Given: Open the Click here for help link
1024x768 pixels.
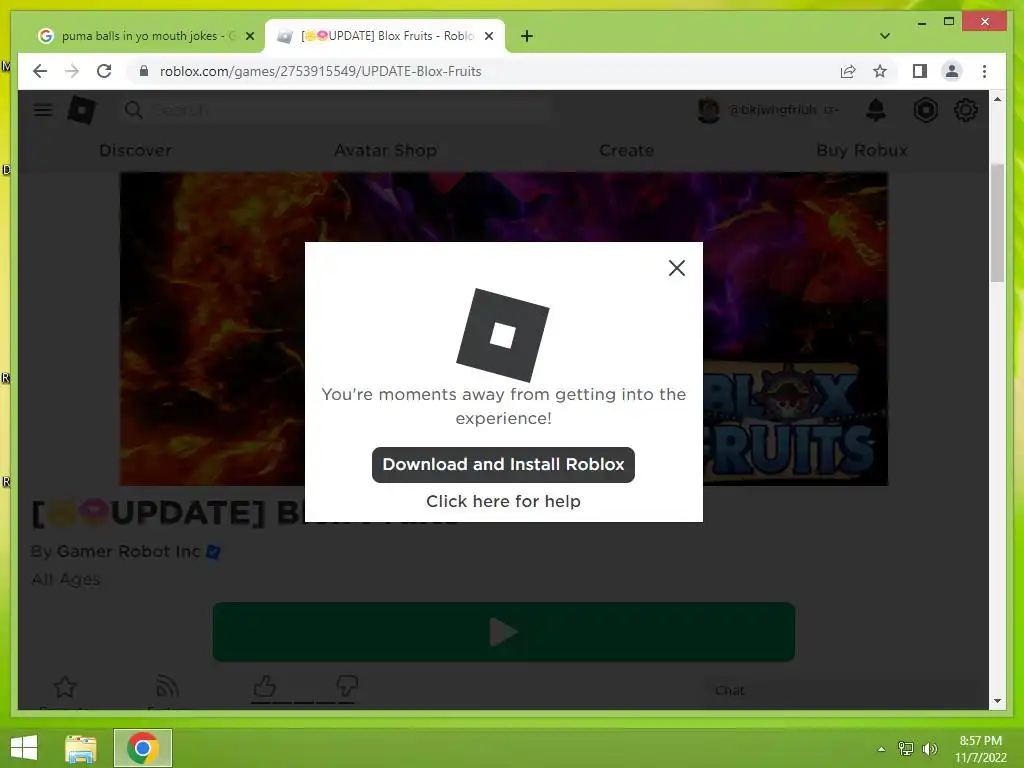Looking at the screenshot, I should (503, 501).
